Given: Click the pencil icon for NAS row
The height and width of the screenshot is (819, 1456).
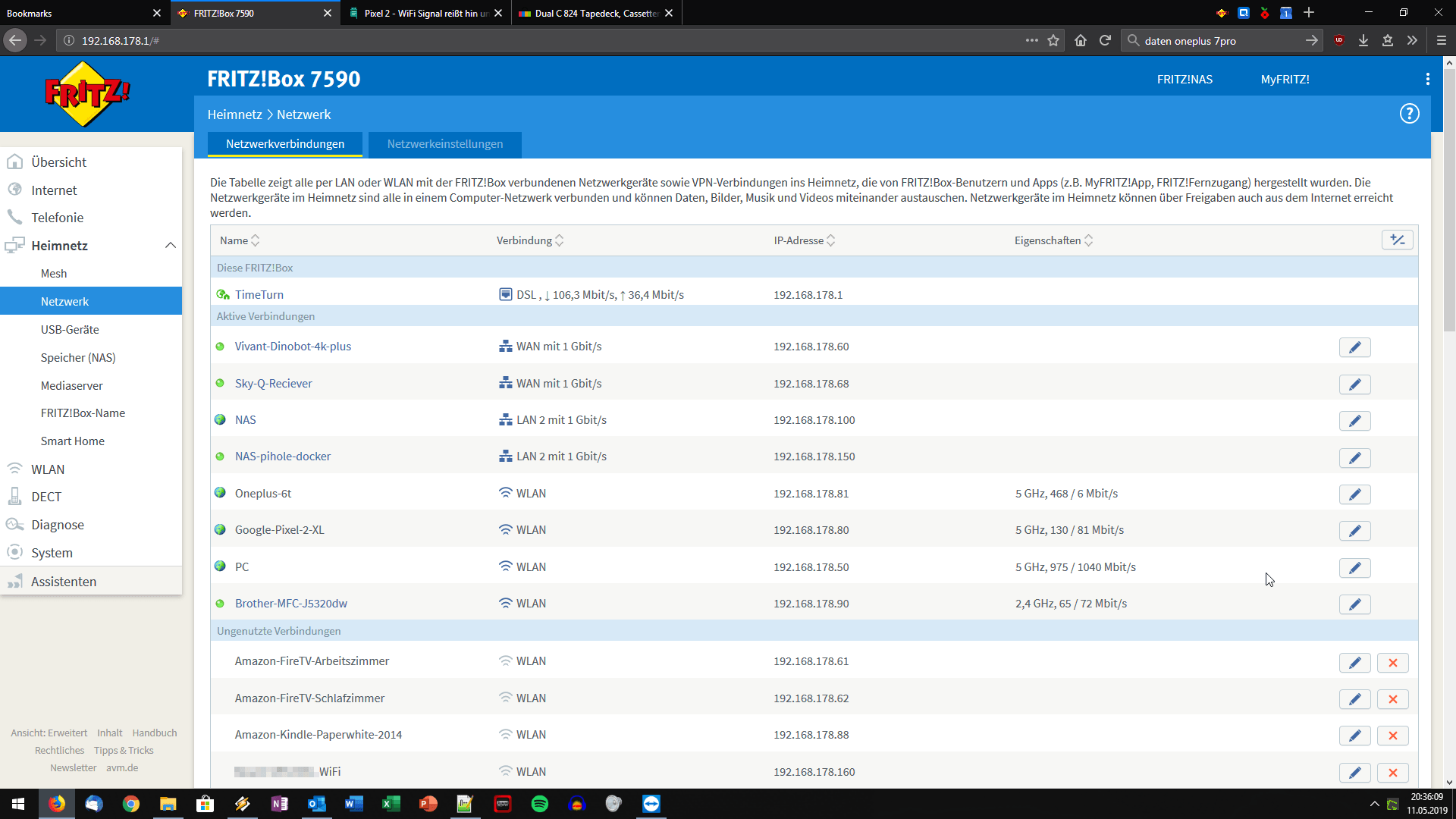Looking at the screenshot, I should (x=1354, y=421).
